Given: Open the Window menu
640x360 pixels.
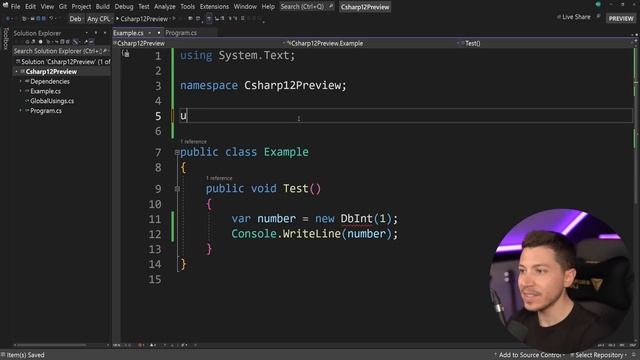Looking at the screenshot, I should click(x=245, y=7).
